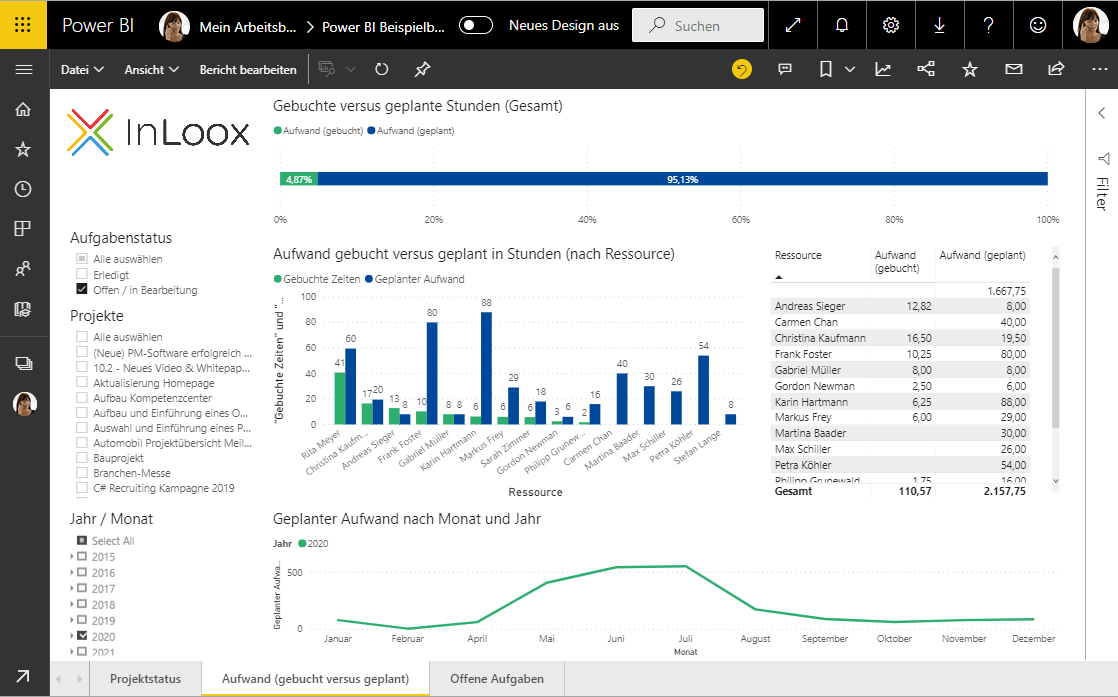Image resolution: width=1118 pixels, height=697 pixels.
Task: Click the table's vertical scrollbar
Action: click(1056, 348)
